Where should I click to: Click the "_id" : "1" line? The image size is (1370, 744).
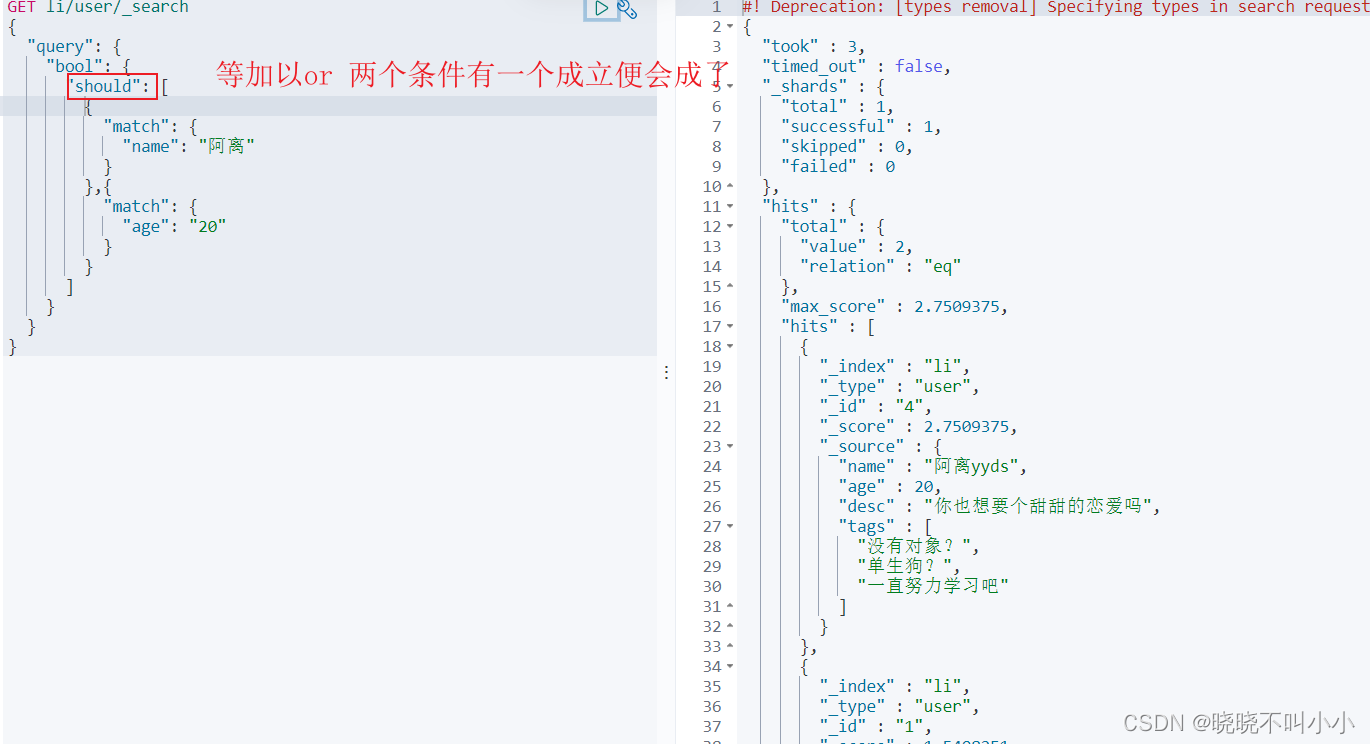tap(875, 726)
